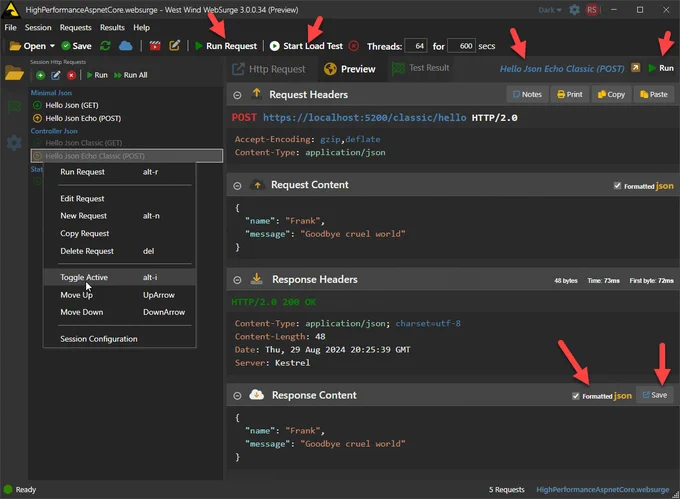Choose Move Down in context menu
Viewport: 680px width, 499px height.
click(119, 312)
